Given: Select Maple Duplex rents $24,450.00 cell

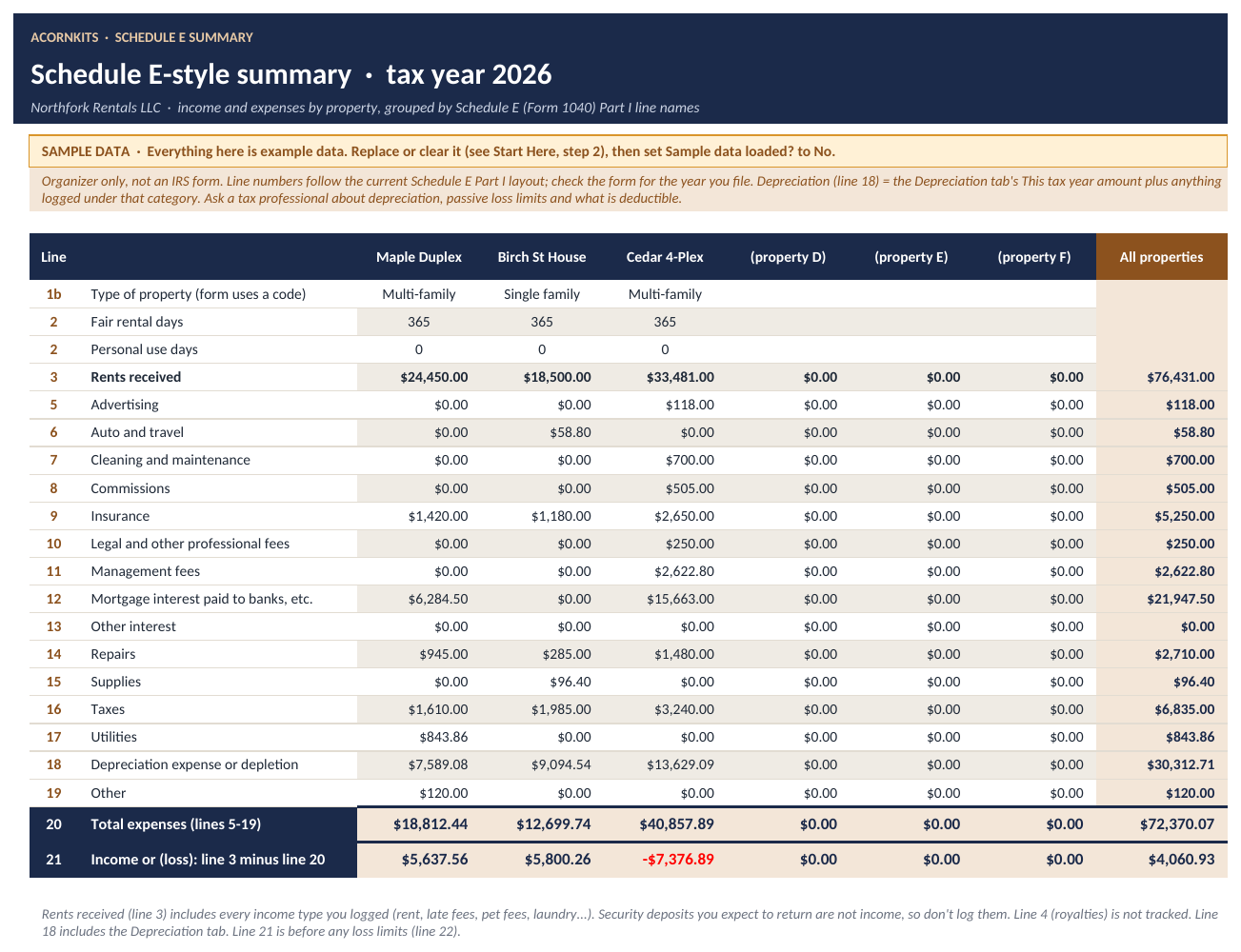Looking at the screenshot, I should [x=419, y=377].
